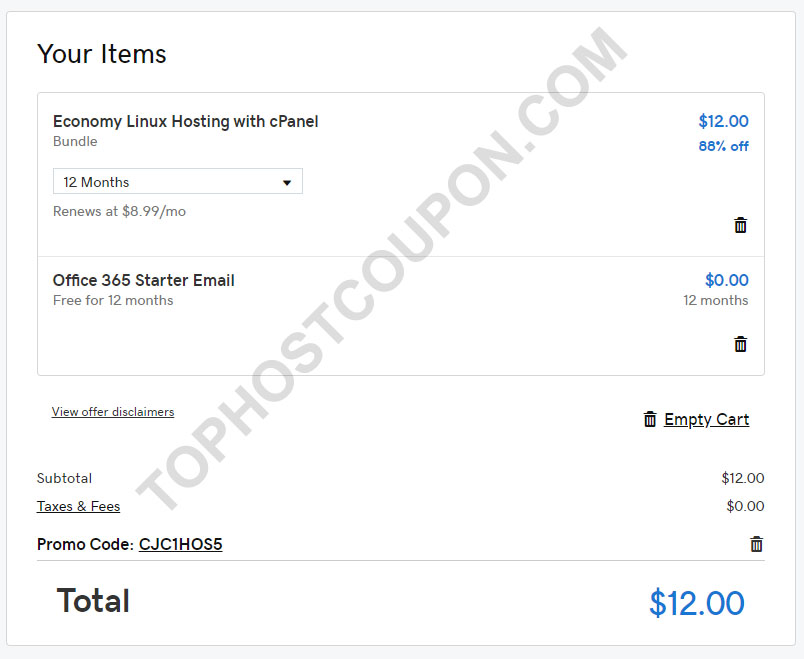The height and width of the screenshot is (659, 804).
Task: Click the $12.00 hosting price
Action: click(x=723, y=121)
